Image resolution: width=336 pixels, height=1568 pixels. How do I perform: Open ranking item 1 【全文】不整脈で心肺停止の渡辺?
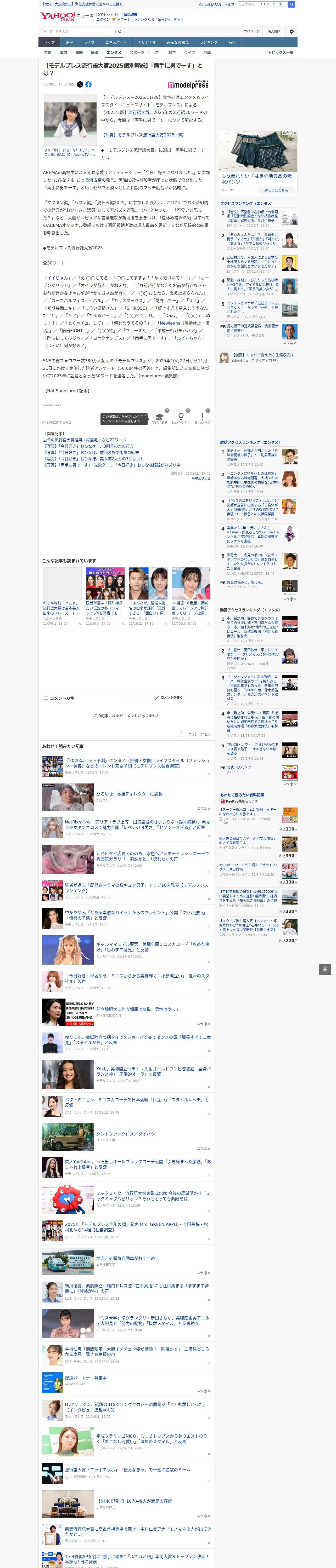(x=253, y=217)
